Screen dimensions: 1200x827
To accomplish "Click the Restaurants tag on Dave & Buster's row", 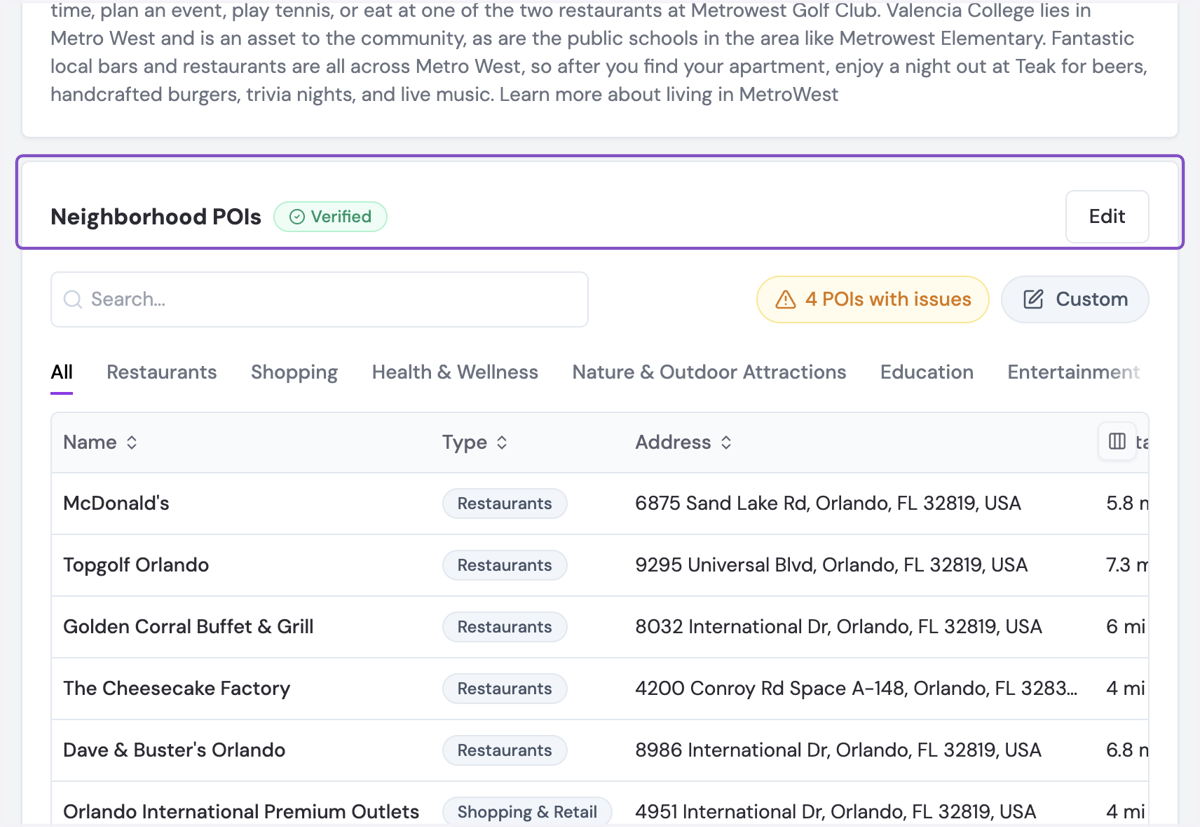I will [x=505, y=750].
